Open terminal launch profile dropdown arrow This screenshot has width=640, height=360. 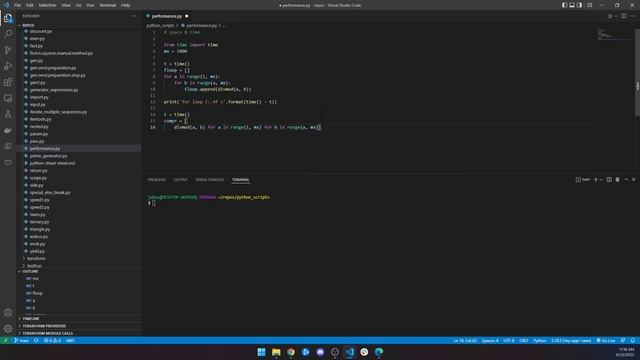[x=601, y=180]
